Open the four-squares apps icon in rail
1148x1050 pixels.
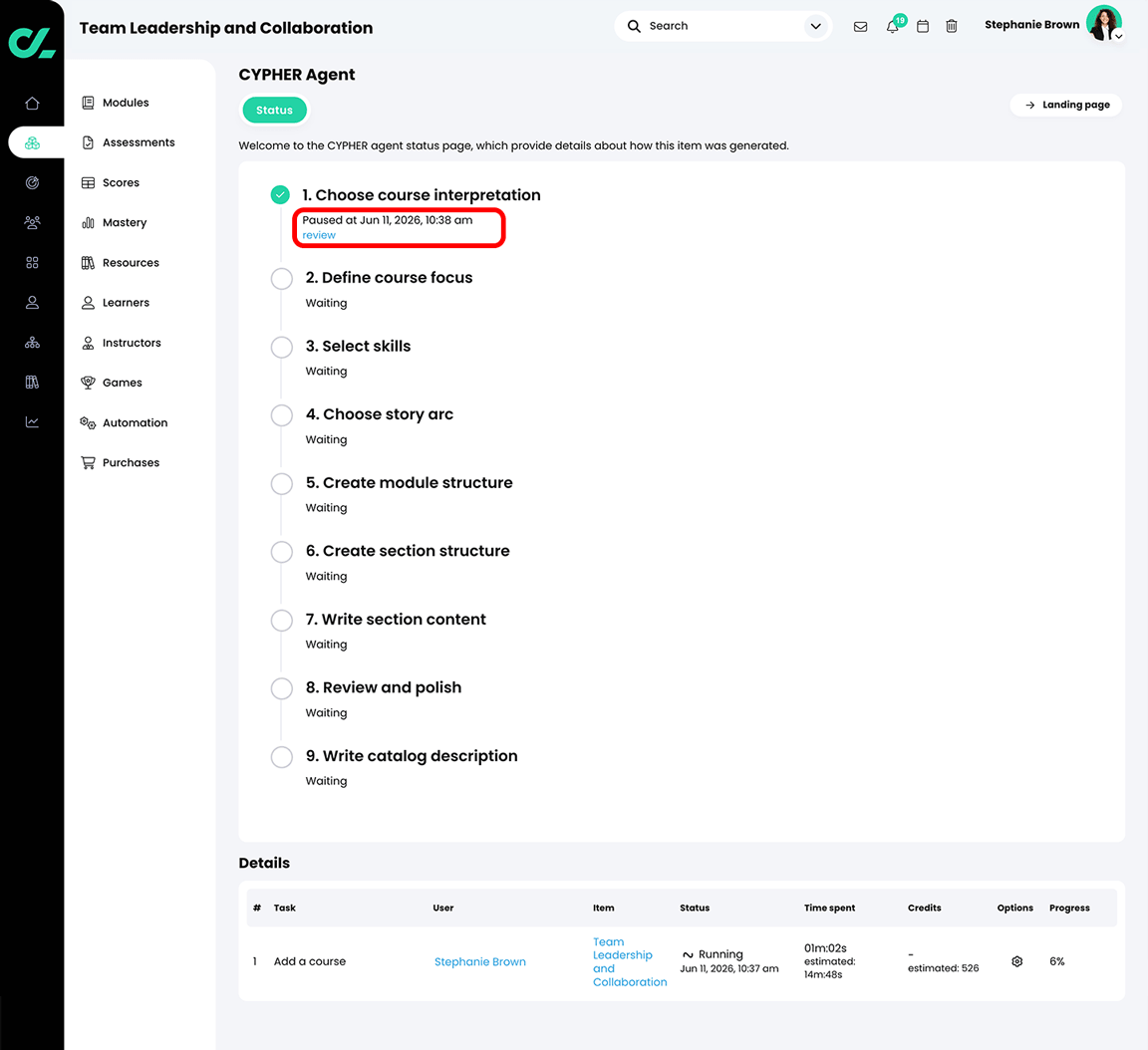32,263
